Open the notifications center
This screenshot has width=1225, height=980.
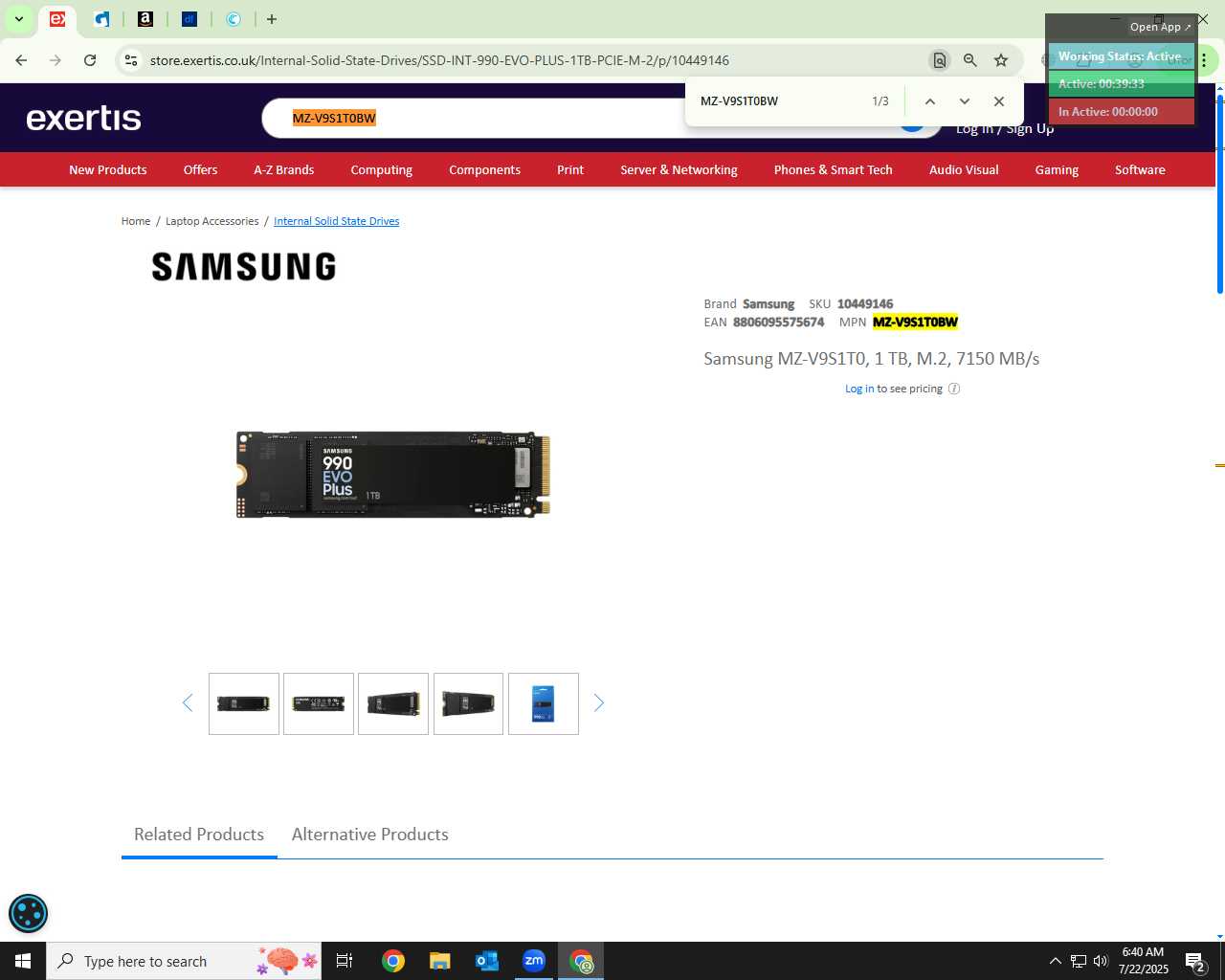tap(1195, 961)
